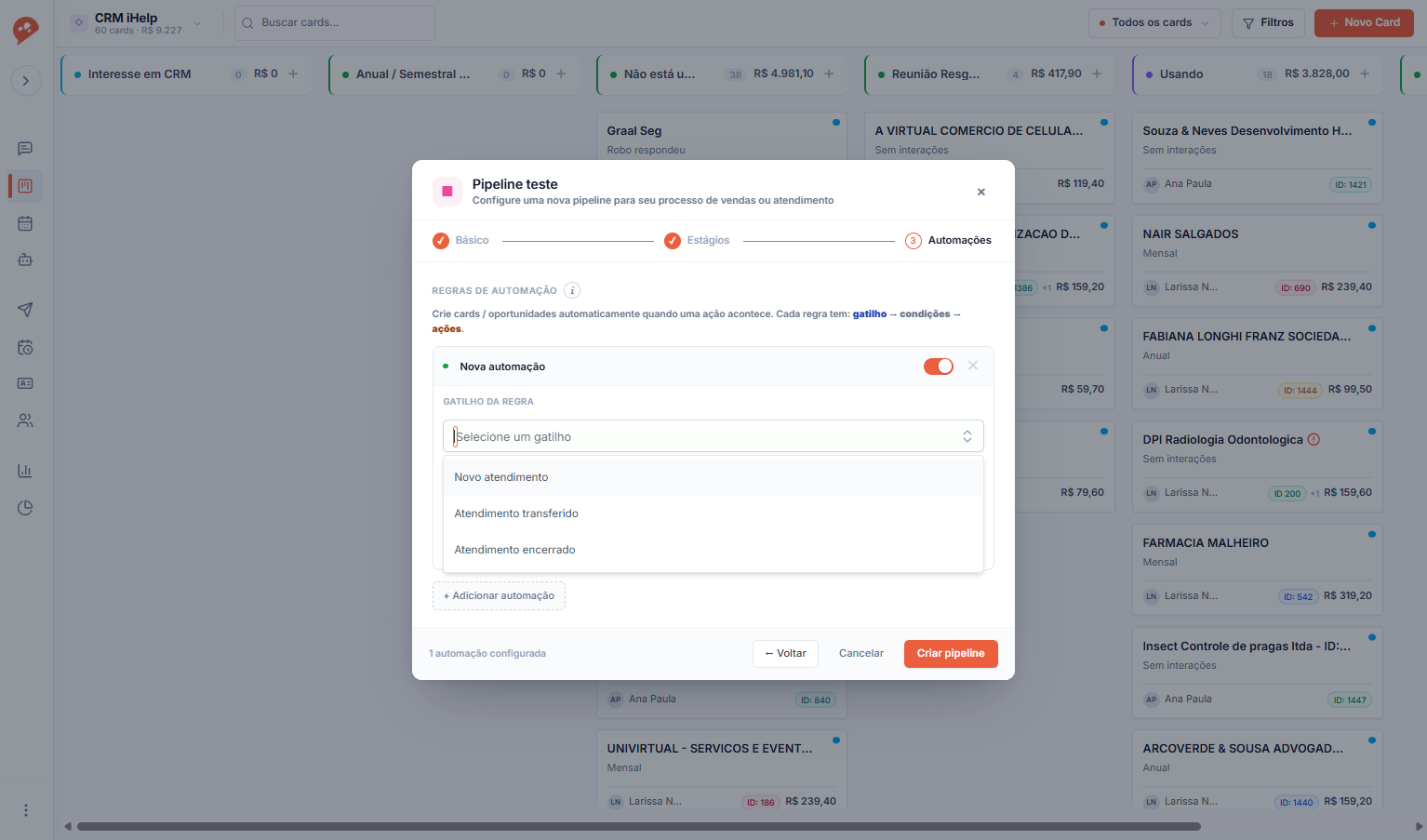Open the FARMACIA MALHEIRO card
Screen dimensions: 1427x840
click(x=1257, y=569)
